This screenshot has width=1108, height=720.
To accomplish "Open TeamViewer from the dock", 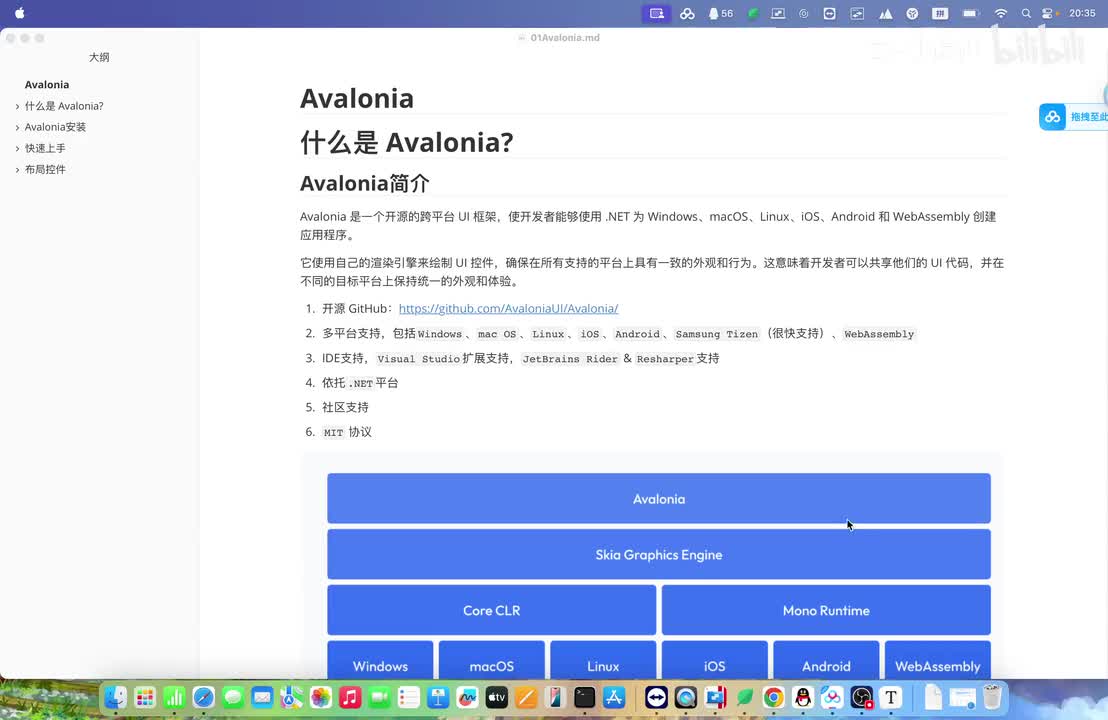I will tap(656, 698).
